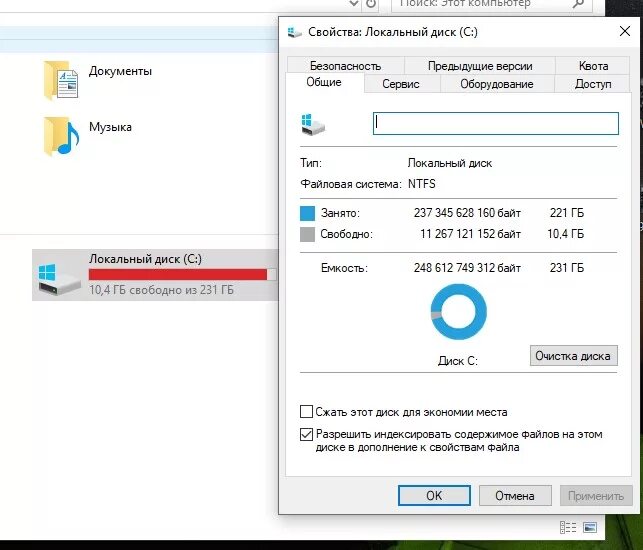Viewport: 643px width, 550px height.
Task: Click the Диск C: caption under chart
Action: tap(458, 361)
